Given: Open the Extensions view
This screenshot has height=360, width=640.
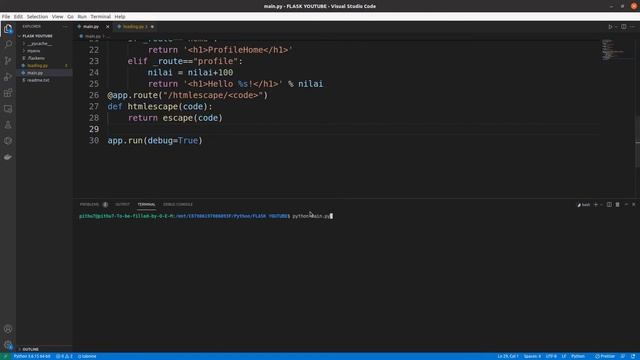Looking at the screenshot, I should tap(8, 93).
